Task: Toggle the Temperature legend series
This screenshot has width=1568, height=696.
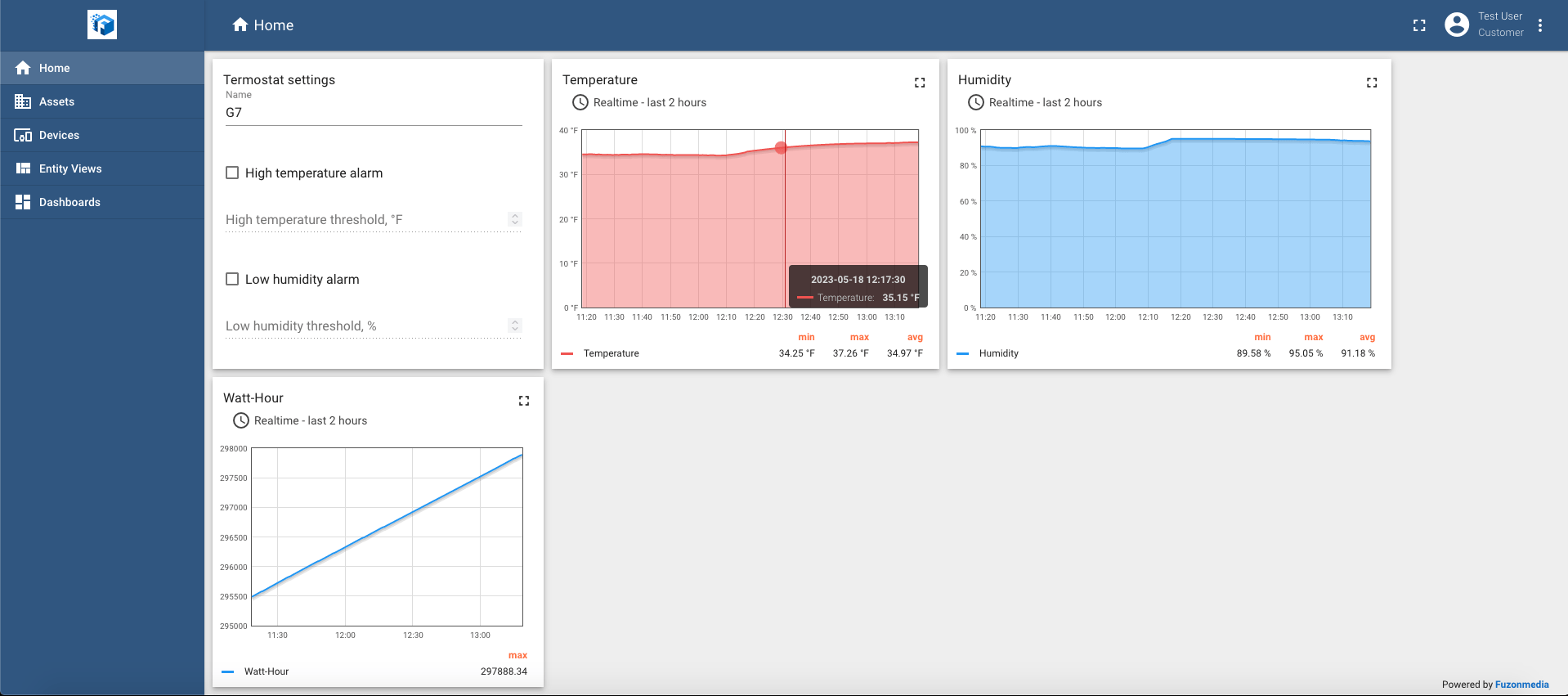Action: click(x=611, y=353)
